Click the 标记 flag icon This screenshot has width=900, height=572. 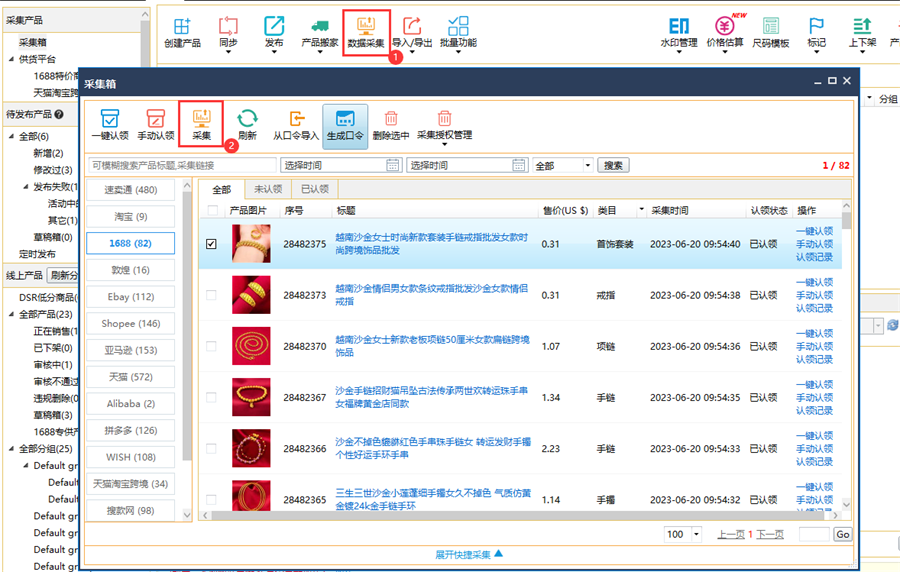click(x=816, y=33)
